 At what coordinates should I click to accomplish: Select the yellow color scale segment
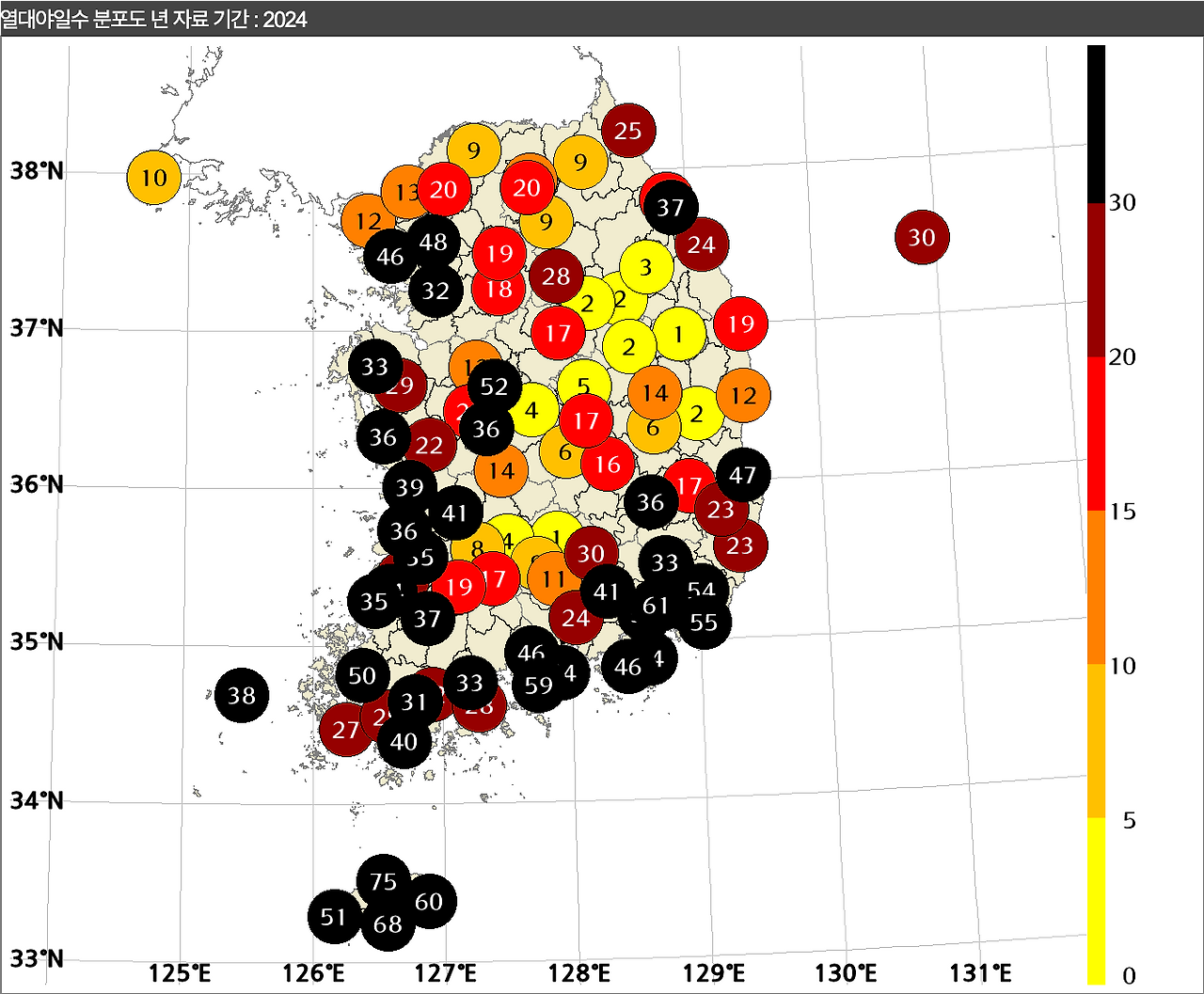click(x=1096, y=901)
